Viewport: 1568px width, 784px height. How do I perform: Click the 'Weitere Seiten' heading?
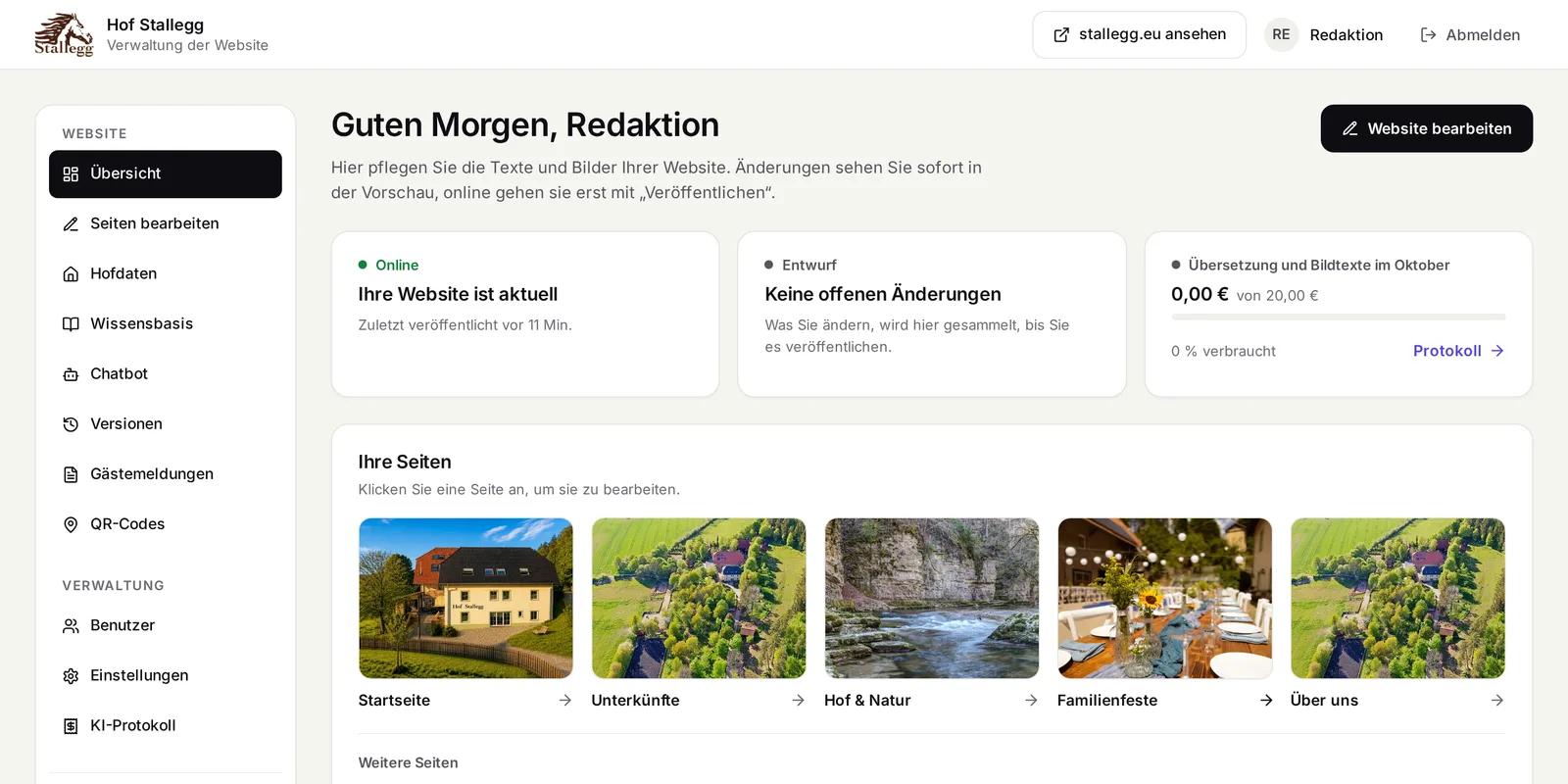pyautogui.click(x=408, y=762)
